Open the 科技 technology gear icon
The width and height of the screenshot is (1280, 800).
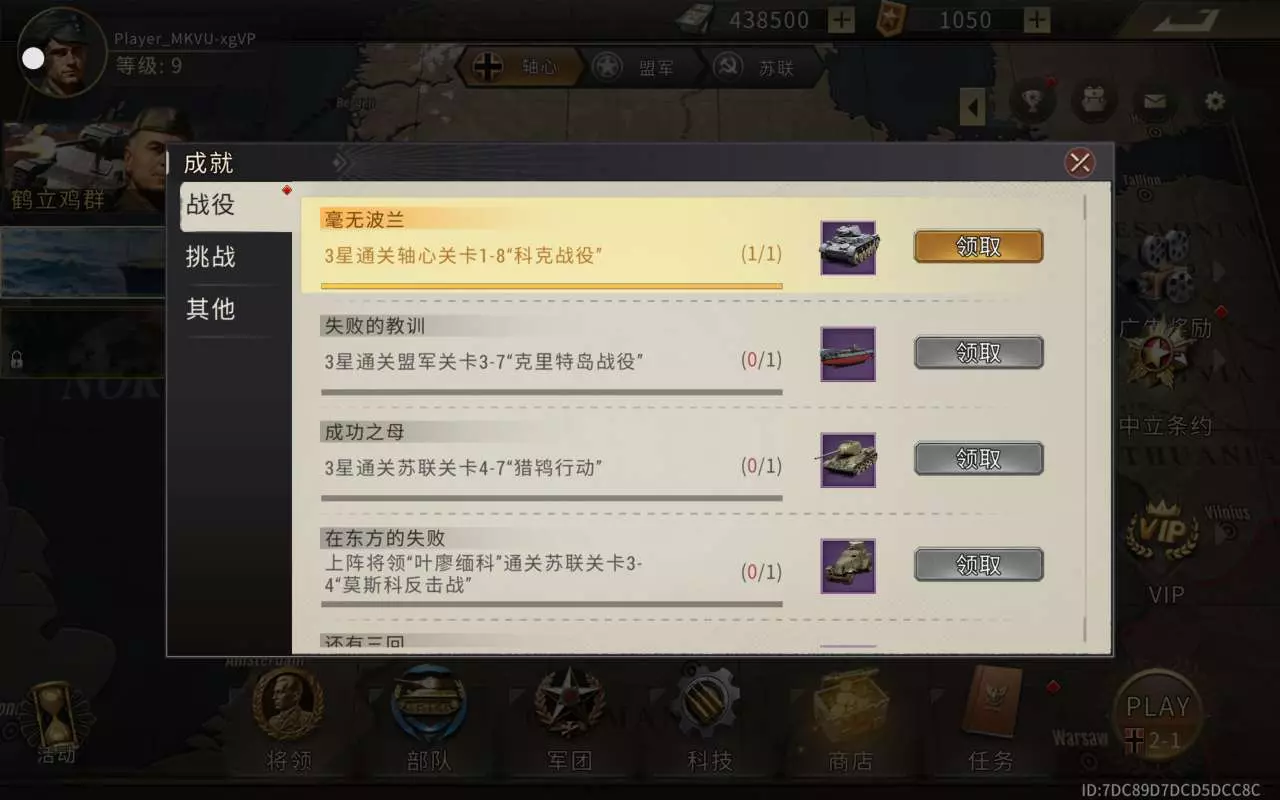[709, 720]
